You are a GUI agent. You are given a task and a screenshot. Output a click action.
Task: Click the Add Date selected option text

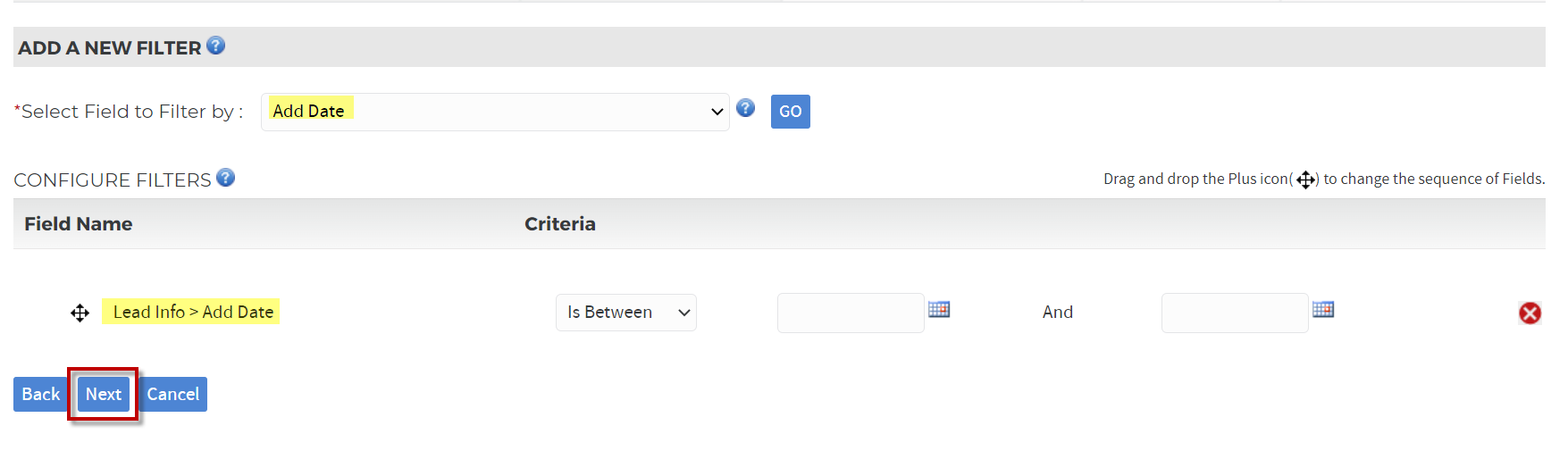pyautogui.click(x=309, y=111)
